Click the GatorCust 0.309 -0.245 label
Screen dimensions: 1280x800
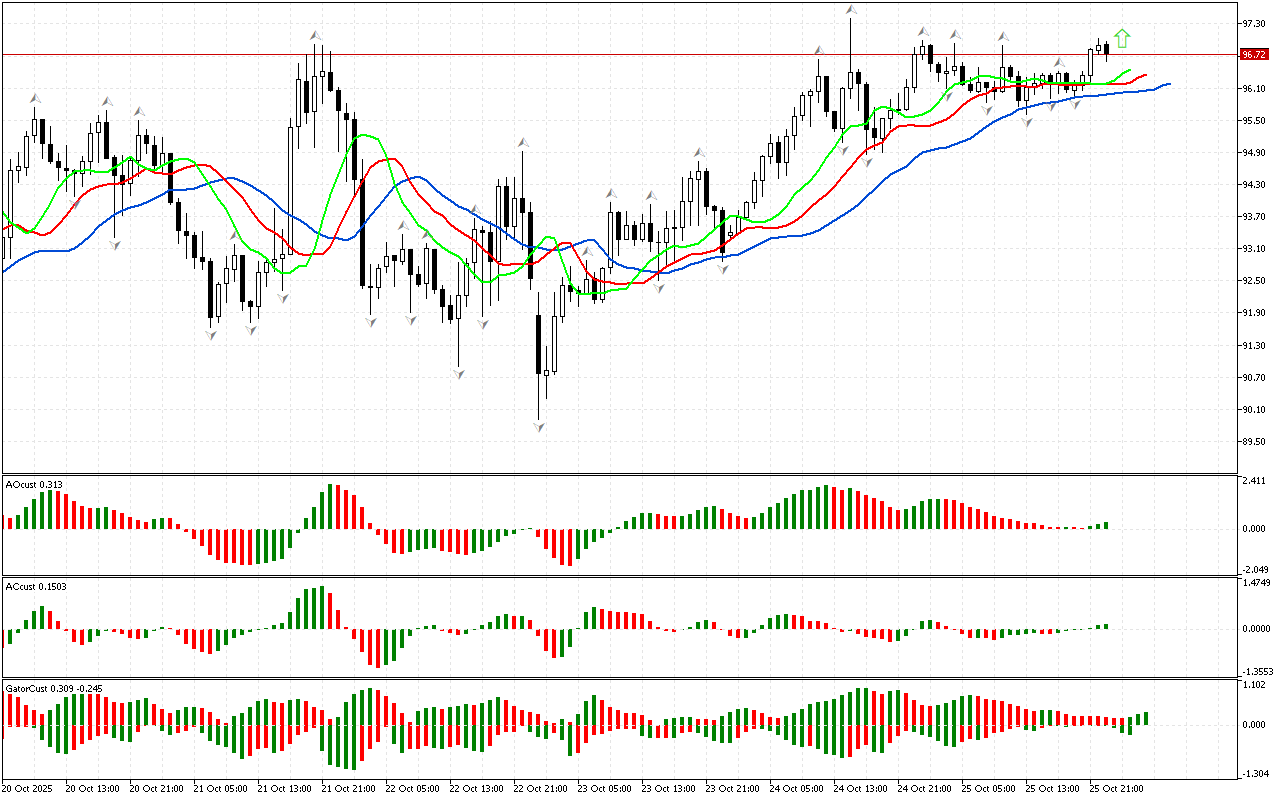[x=54, y=688]
